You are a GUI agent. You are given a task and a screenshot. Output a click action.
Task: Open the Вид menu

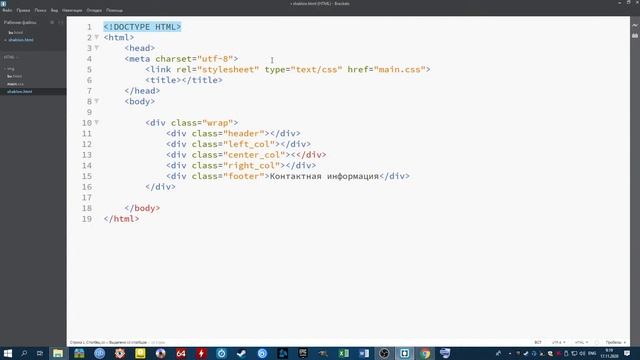(x=54, y=10)
